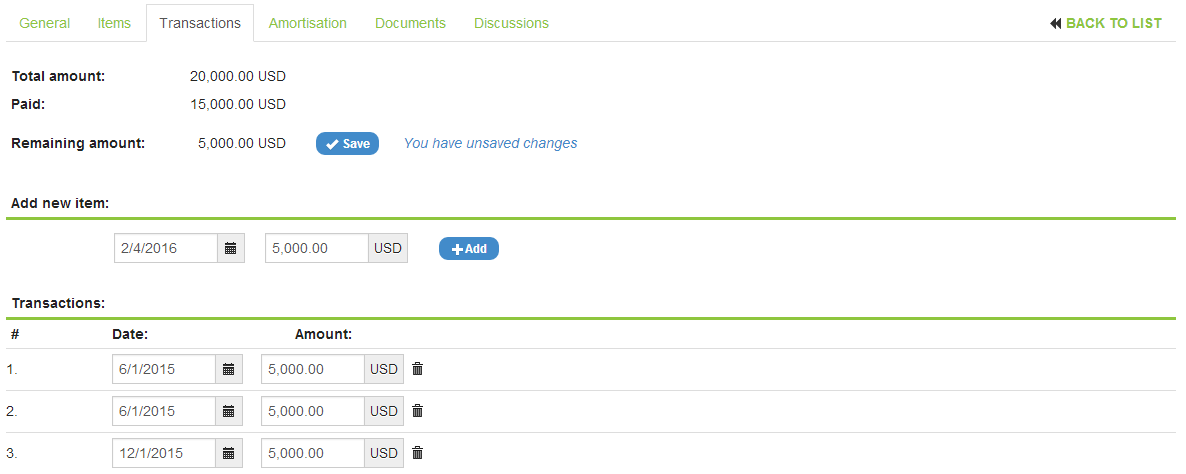Viewport: 1186px width, 474px height.
Task: Save the unsaved changes
Action: tap(347, 144)
